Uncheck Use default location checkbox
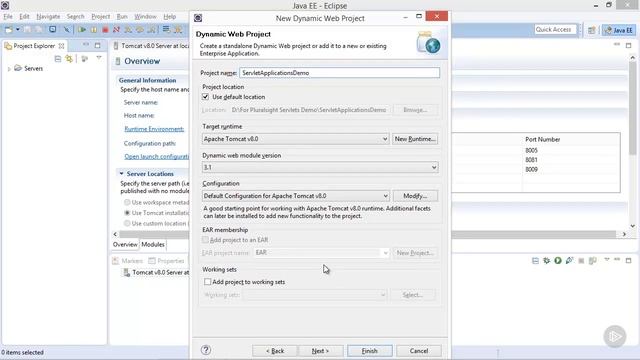 click(x=205, y=97)
